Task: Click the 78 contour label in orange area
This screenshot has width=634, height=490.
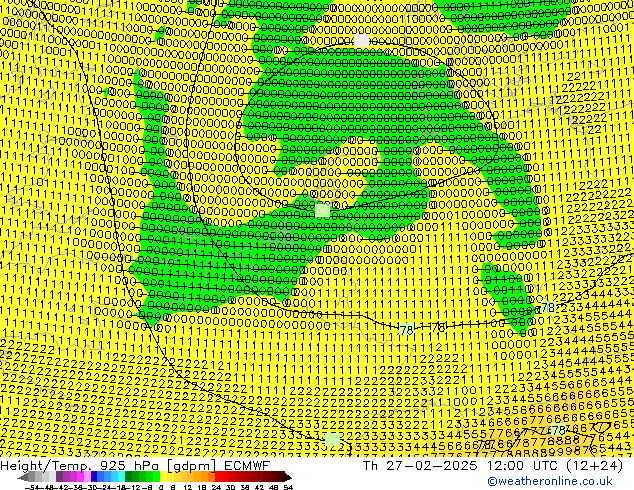Action: [x=558, y=430]
